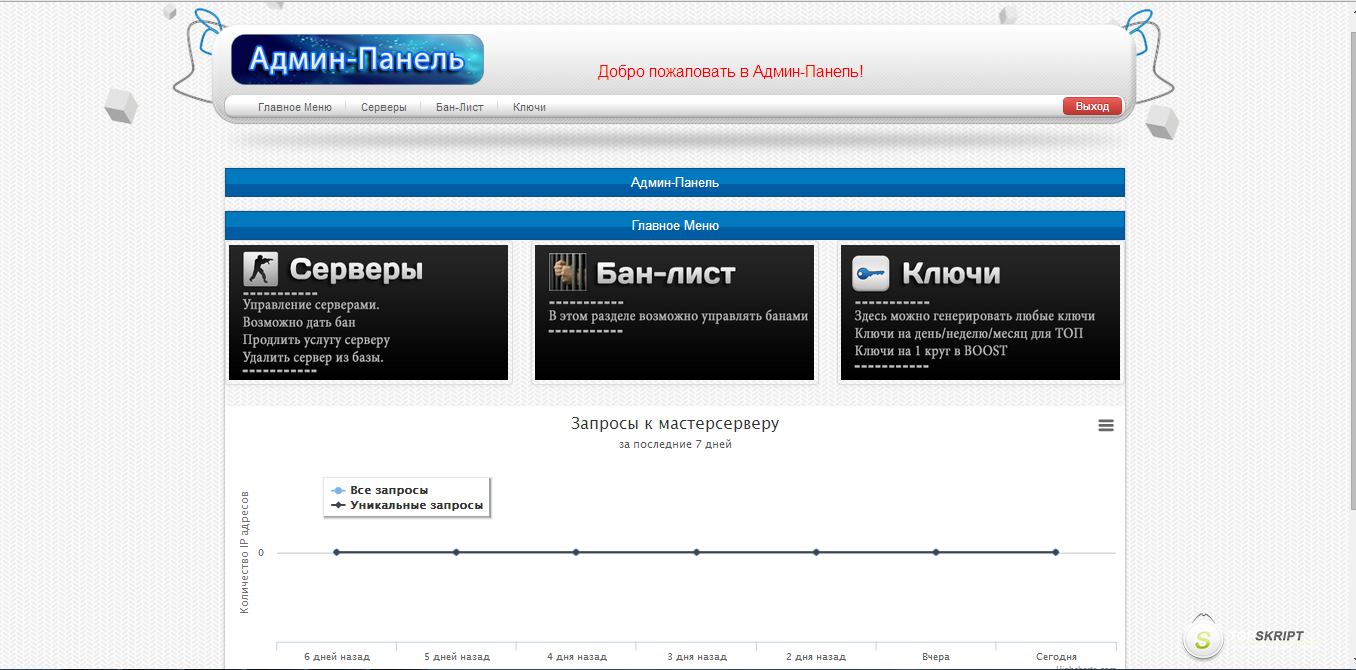This screenshot has height=670, width=1356.
Task: Click data point above 6 дней назад
Action: point(337,552)
